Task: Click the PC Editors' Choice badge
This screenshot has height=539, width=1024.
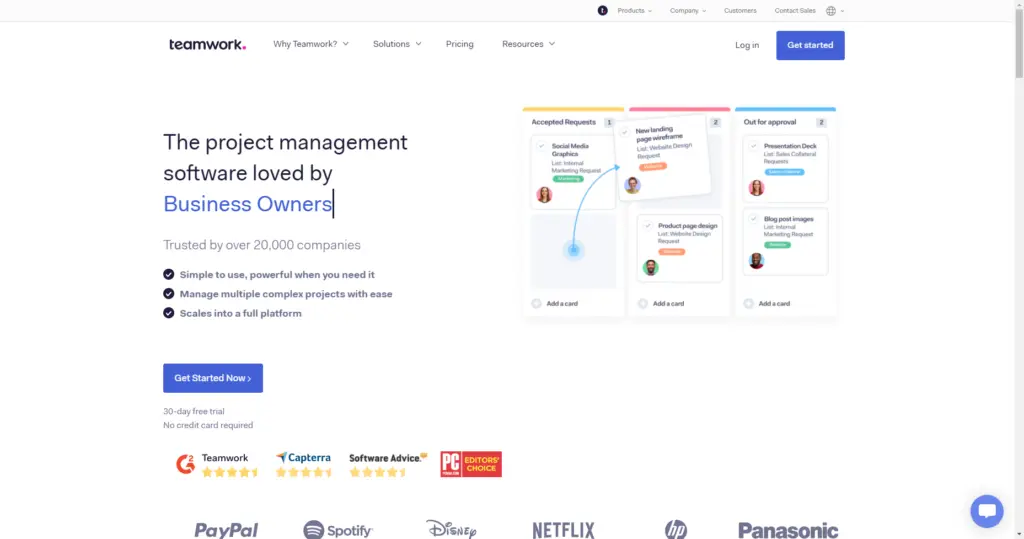Action: point(471,464)
